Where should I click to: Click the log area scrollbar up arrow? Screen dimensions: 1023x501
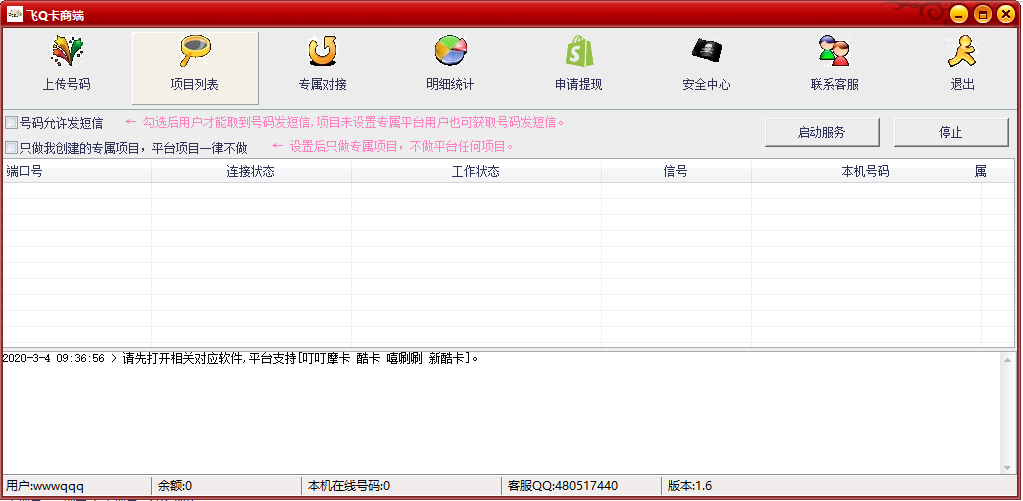pyautogui.click(x=1007, y=359)
